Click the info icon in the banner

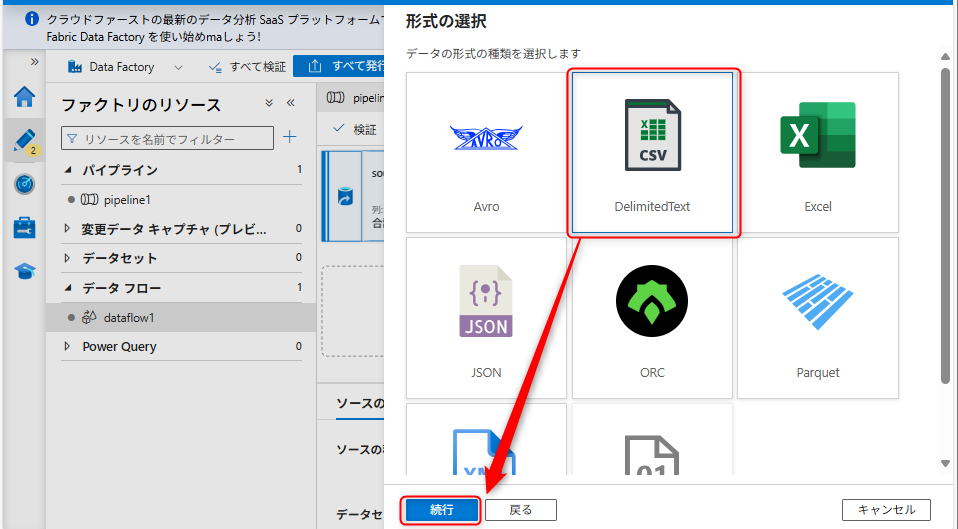click(x=32, y=19)
